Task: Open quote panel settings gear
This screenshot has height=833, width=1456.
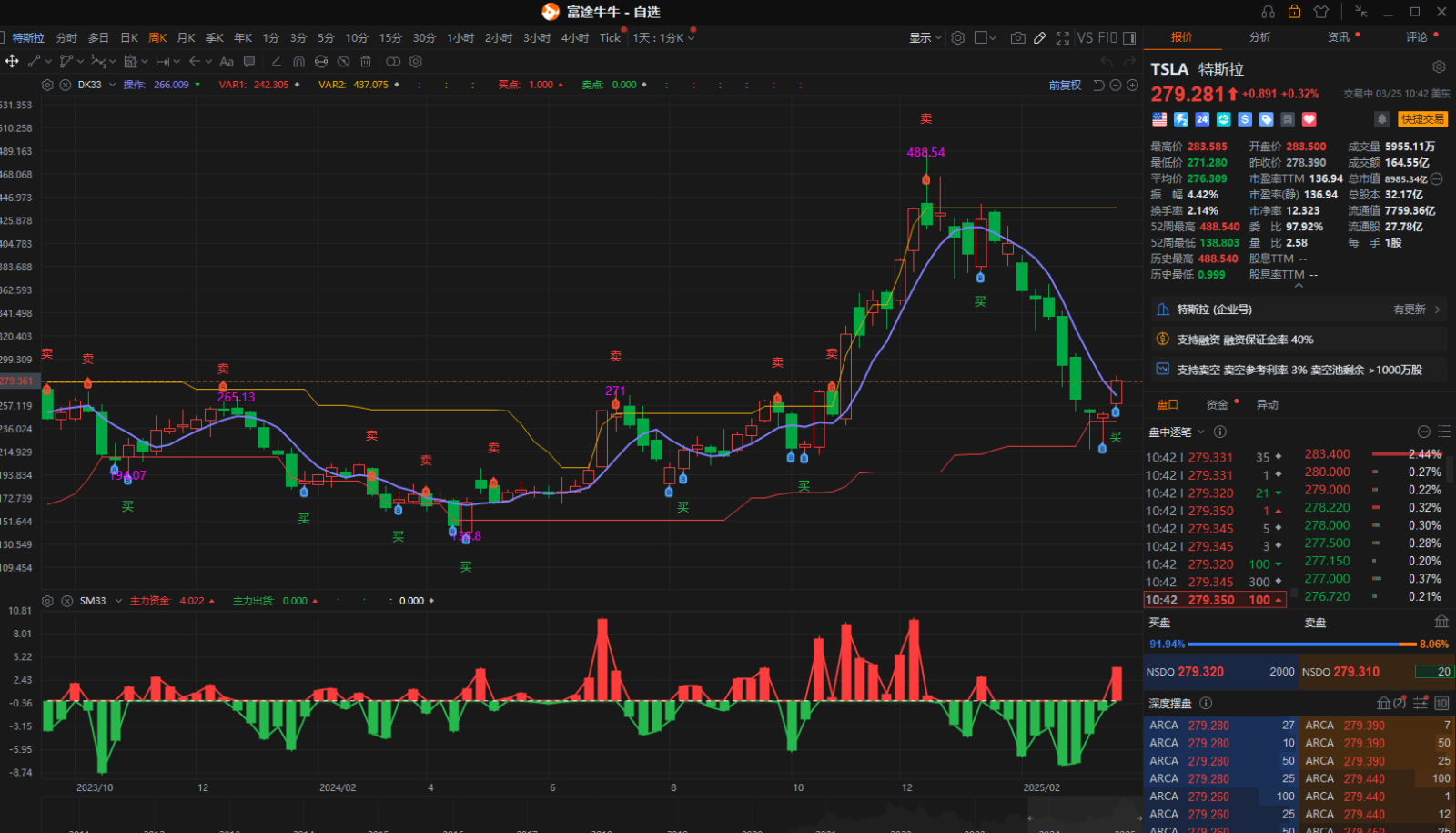Action: click(1439, 67)
